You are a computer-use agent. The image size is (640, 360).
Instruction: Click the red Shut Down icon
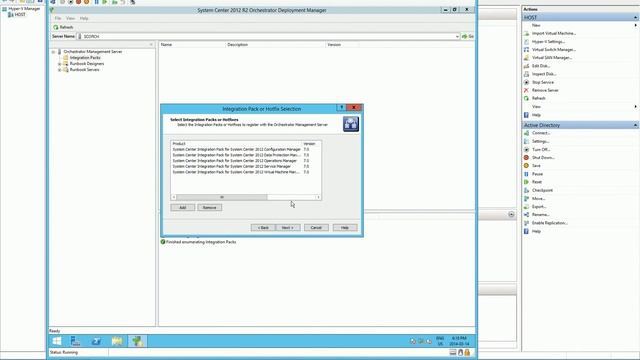(x=526, y=158)
